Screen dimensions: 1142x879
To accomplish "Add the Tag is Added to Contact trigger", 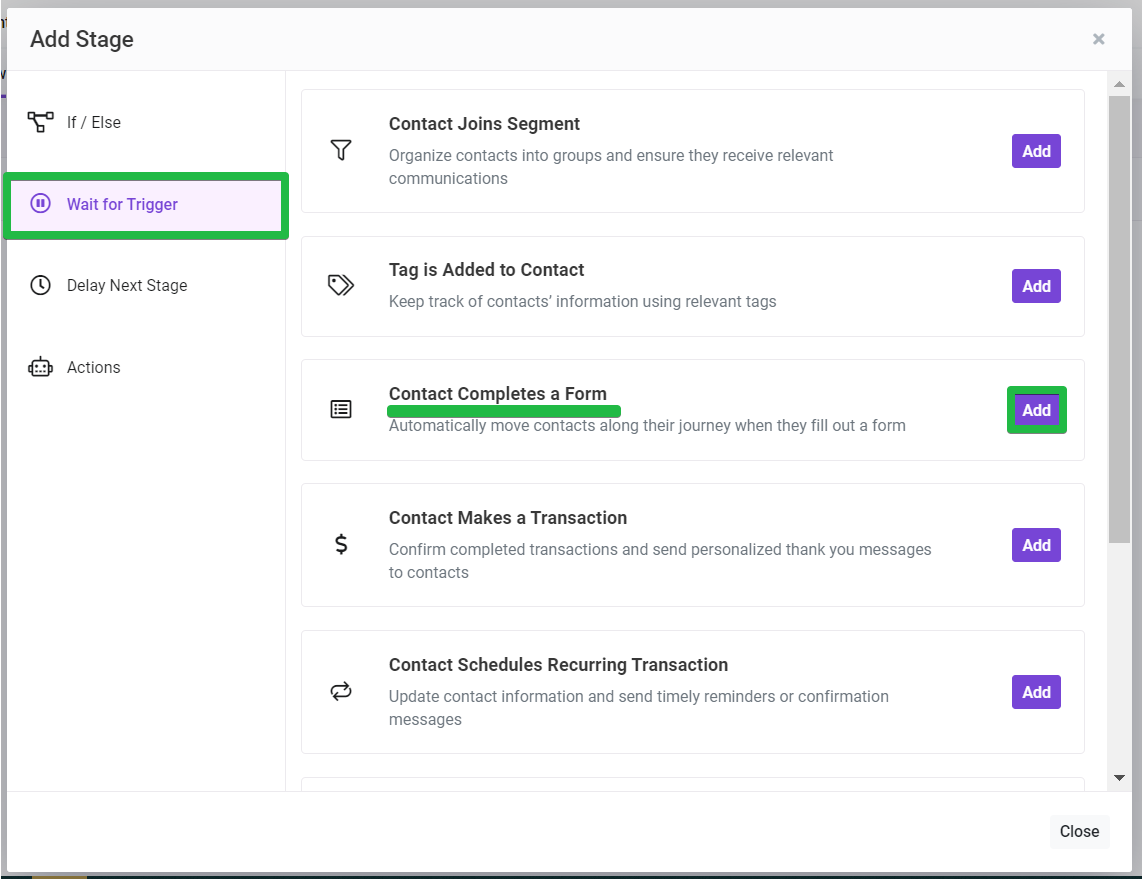I will point(1036,286).
